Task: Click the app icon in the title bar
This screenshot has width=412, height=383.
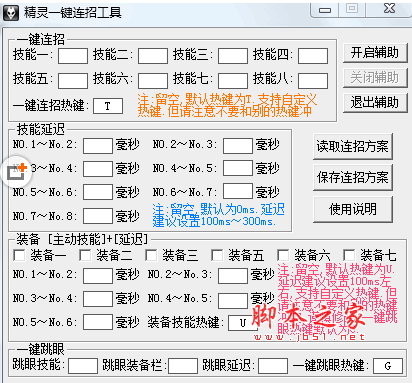Action: [x=11, y=13]
